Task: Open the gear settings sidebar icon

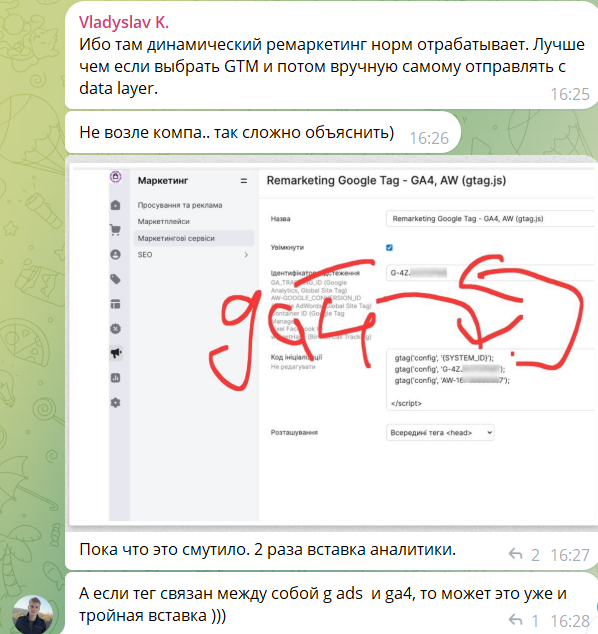Action: click(x=116, y=403)
